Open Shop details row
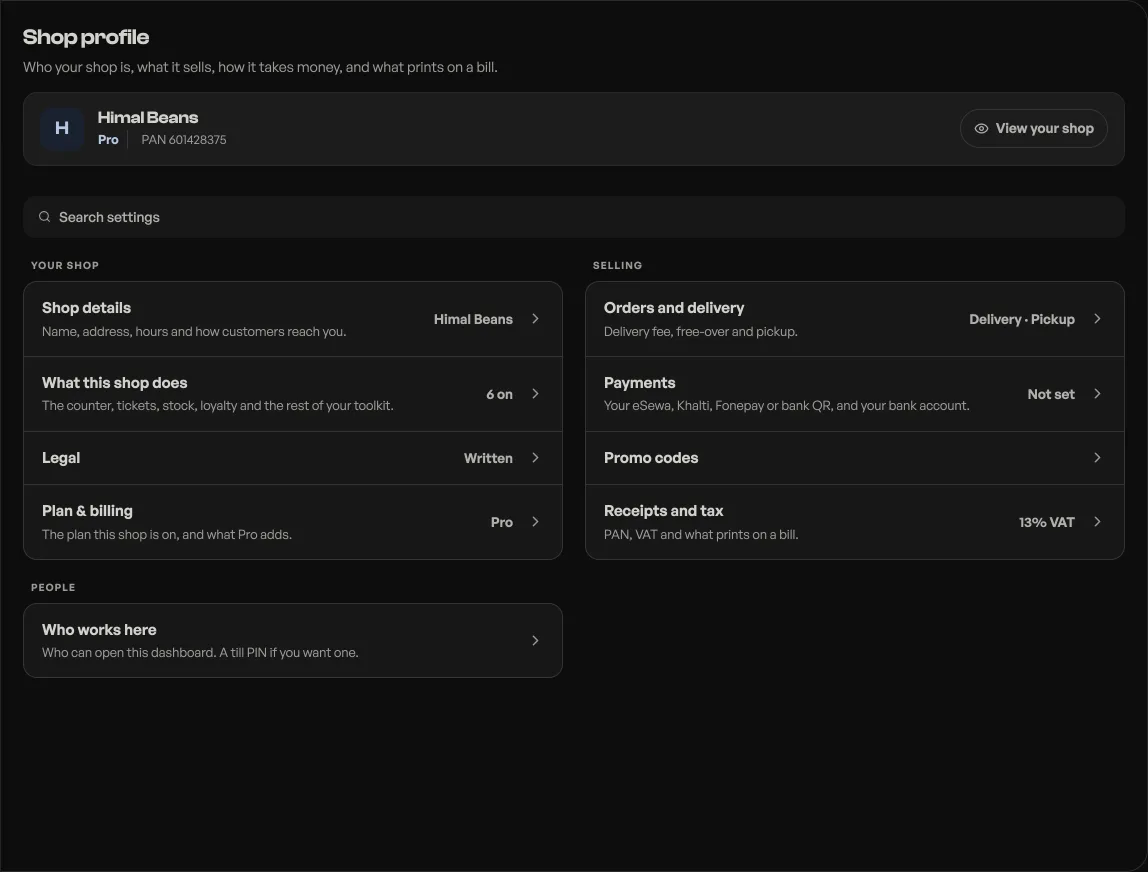The image size is (1148, 872). (x=293, y=319)
